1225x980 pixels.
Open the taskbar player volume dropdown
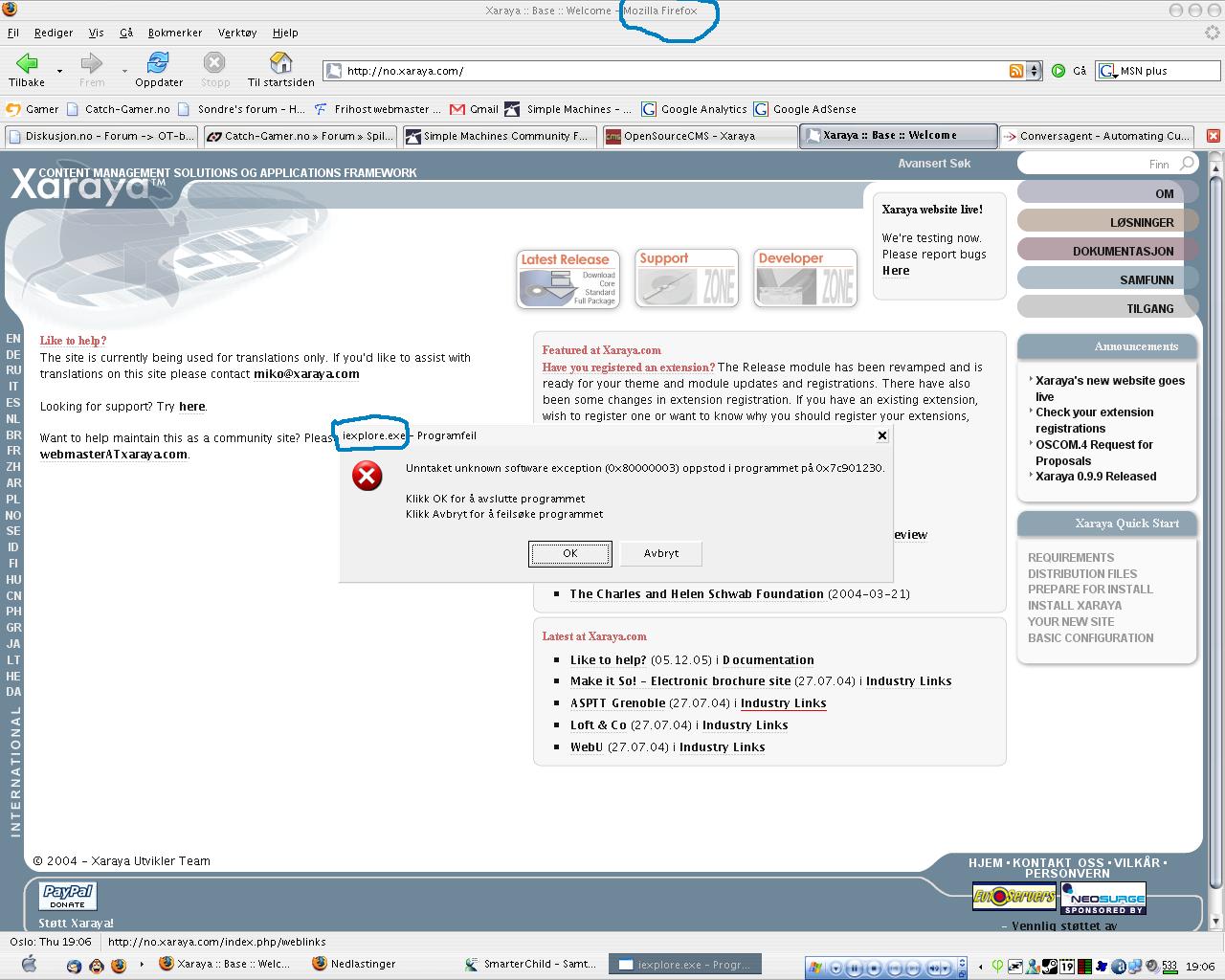946,968
